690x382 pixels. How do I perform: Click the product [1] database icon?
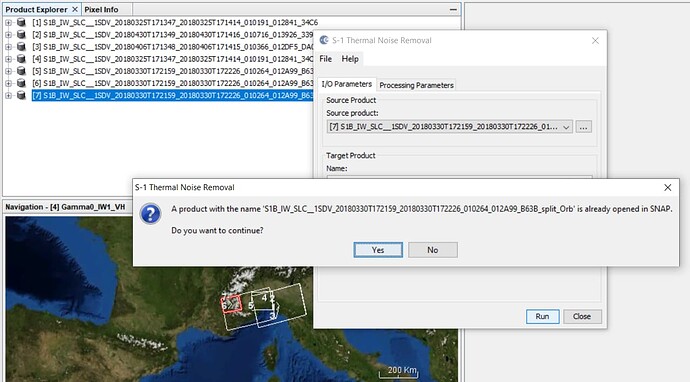click(x=21, y=22)
